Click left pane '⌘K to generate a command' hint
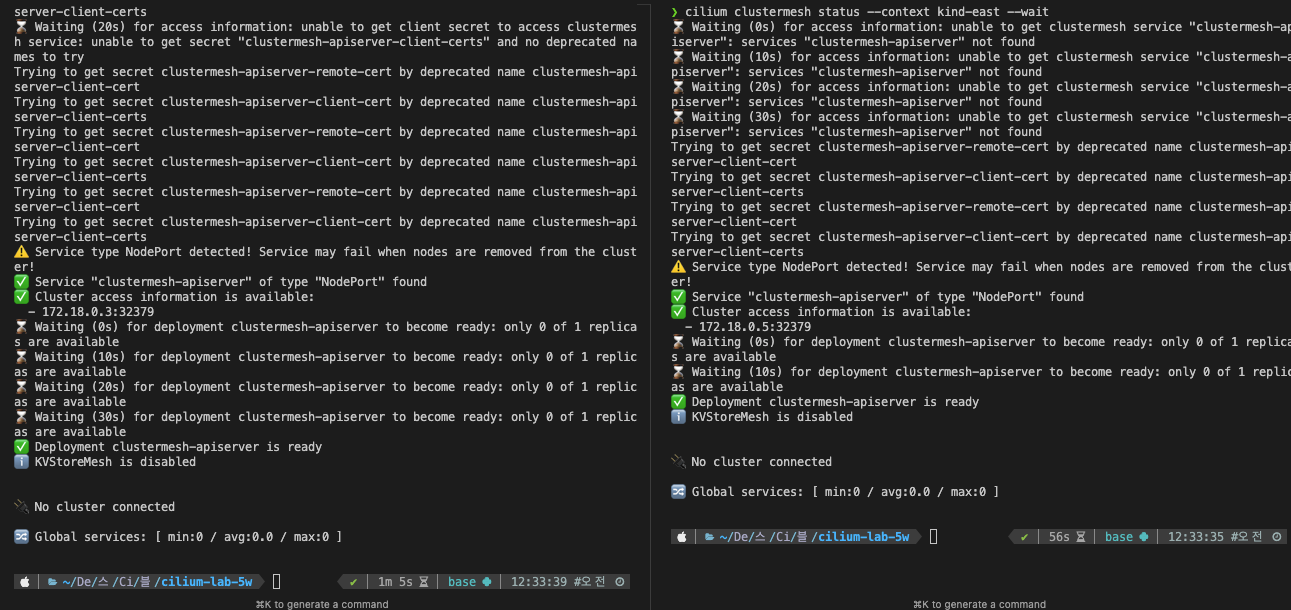 tap(322, 604)
